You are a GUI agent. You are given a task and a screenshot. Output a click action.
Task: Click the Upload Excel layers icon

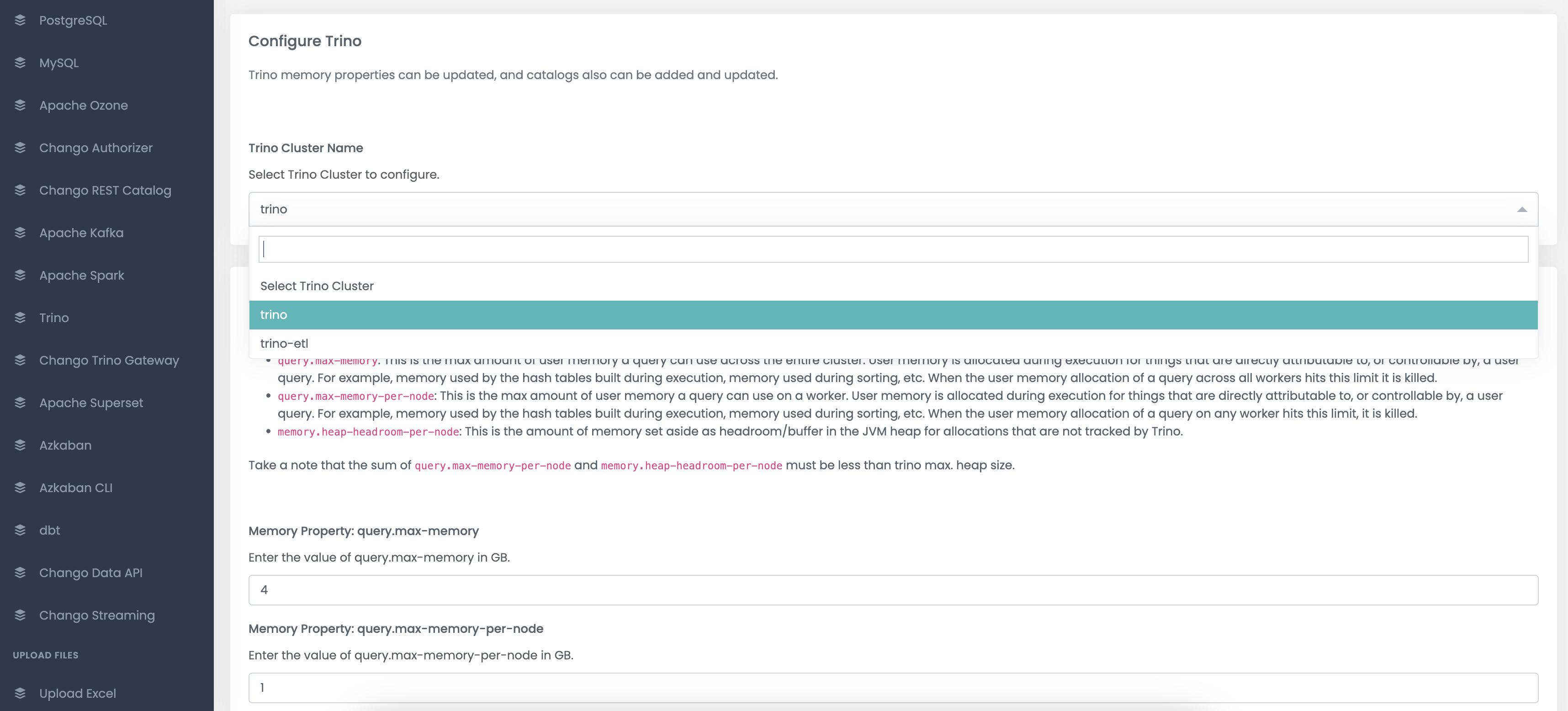tap(20, 693)
